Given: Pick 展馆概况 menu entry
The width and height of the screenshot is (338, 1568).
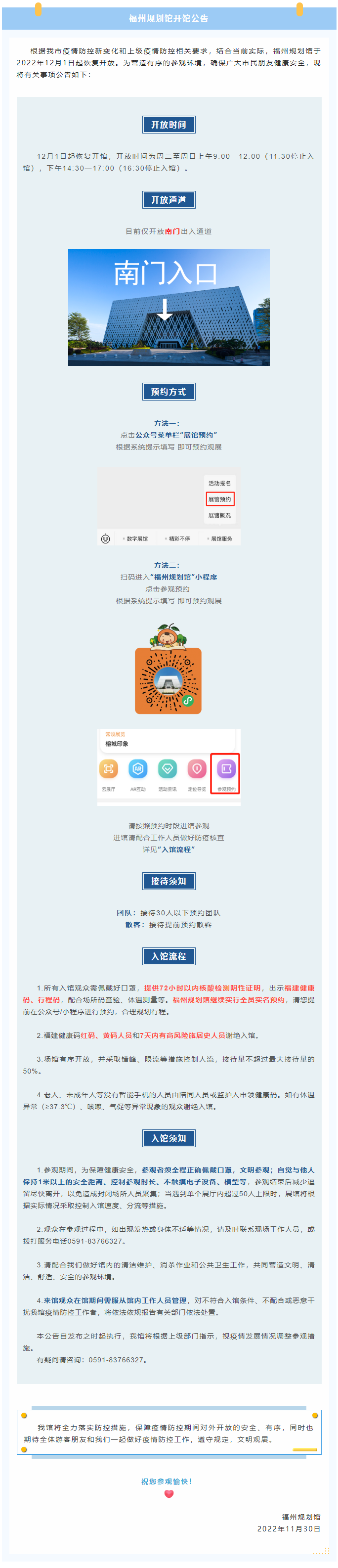Looking at the screenshot, I should pos(219,516).
